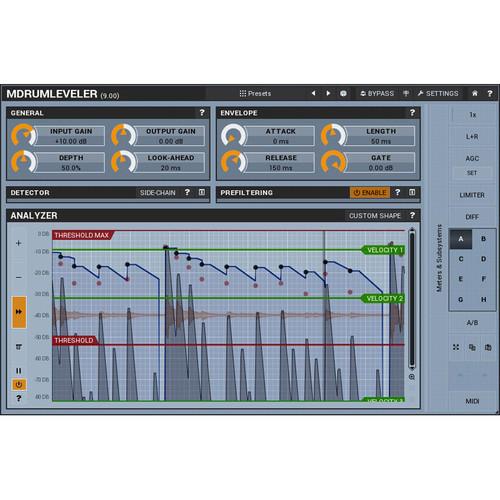Click the SET button under AGC
The width and height of the screenshot is (500, 500).
tap(472, 173)
